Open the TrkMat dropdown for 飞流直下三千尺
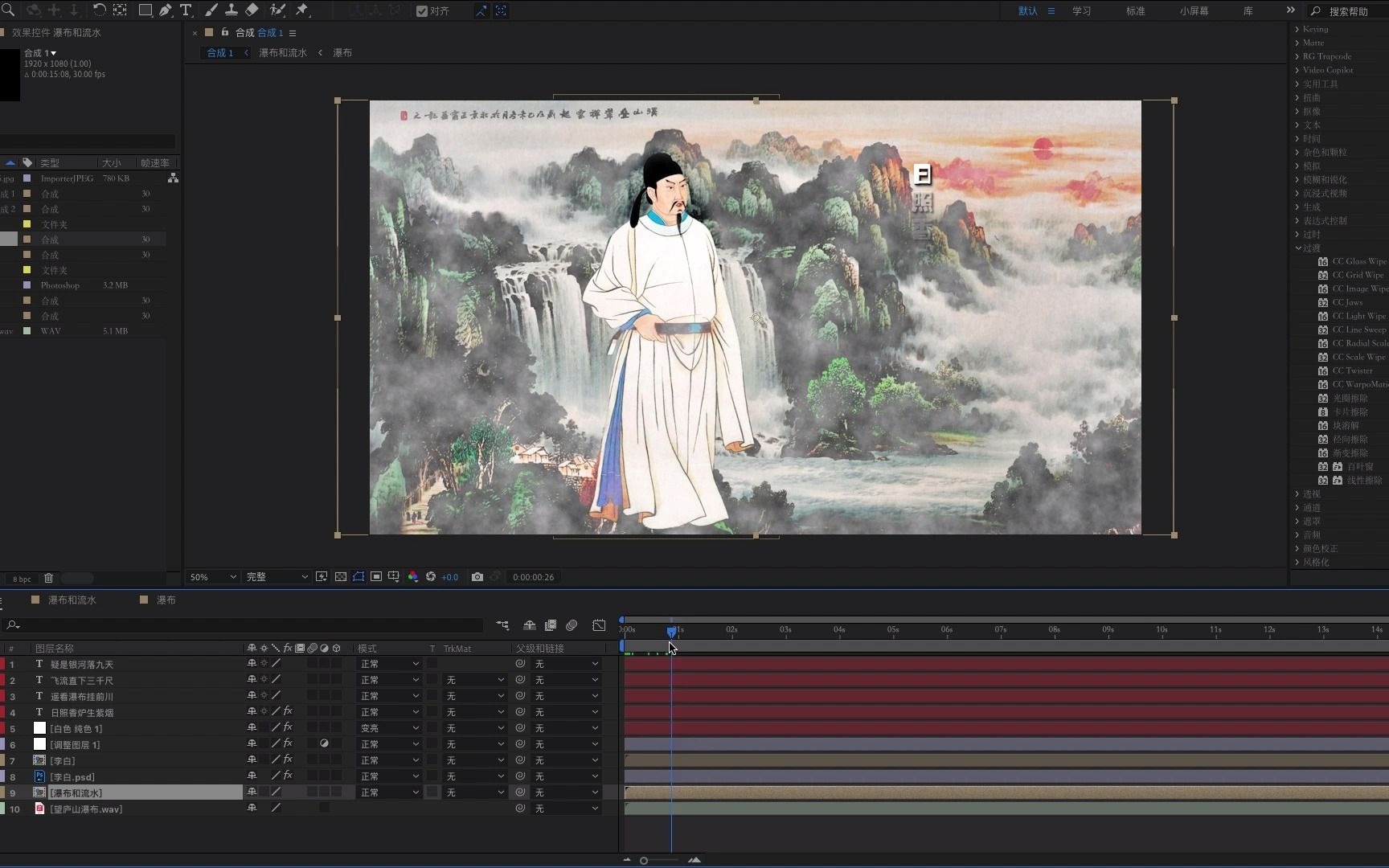1389x868 pixels. point(475,680)
